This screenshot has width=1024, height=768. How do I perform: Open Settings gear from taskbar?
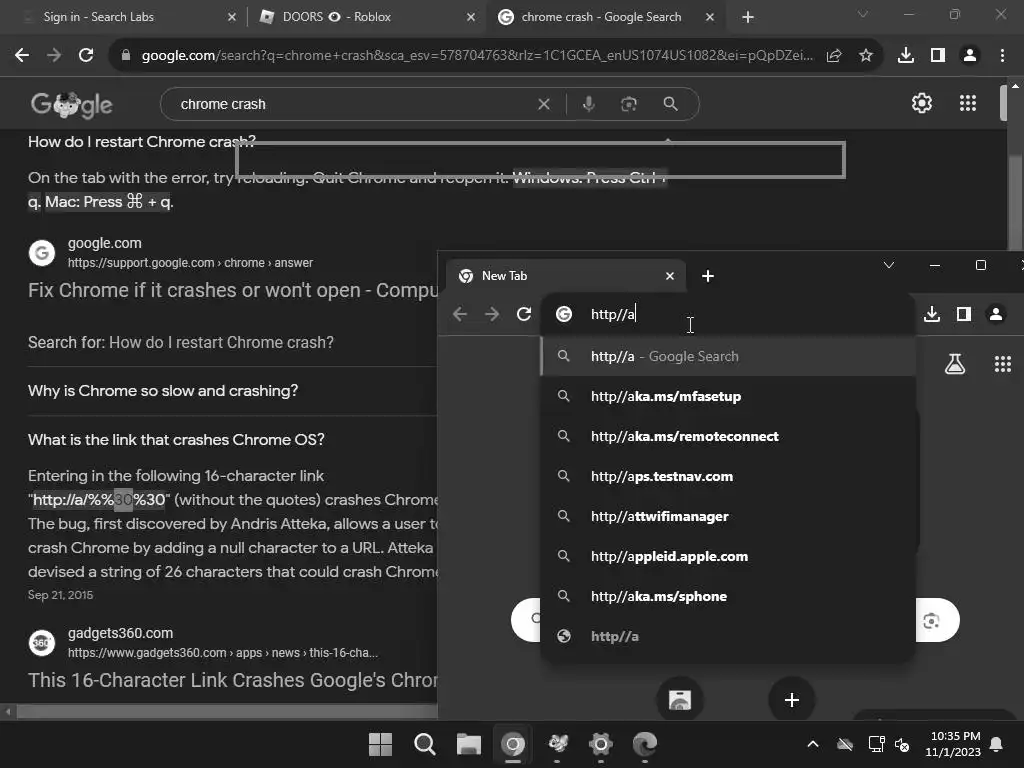(x=600, y=744)
